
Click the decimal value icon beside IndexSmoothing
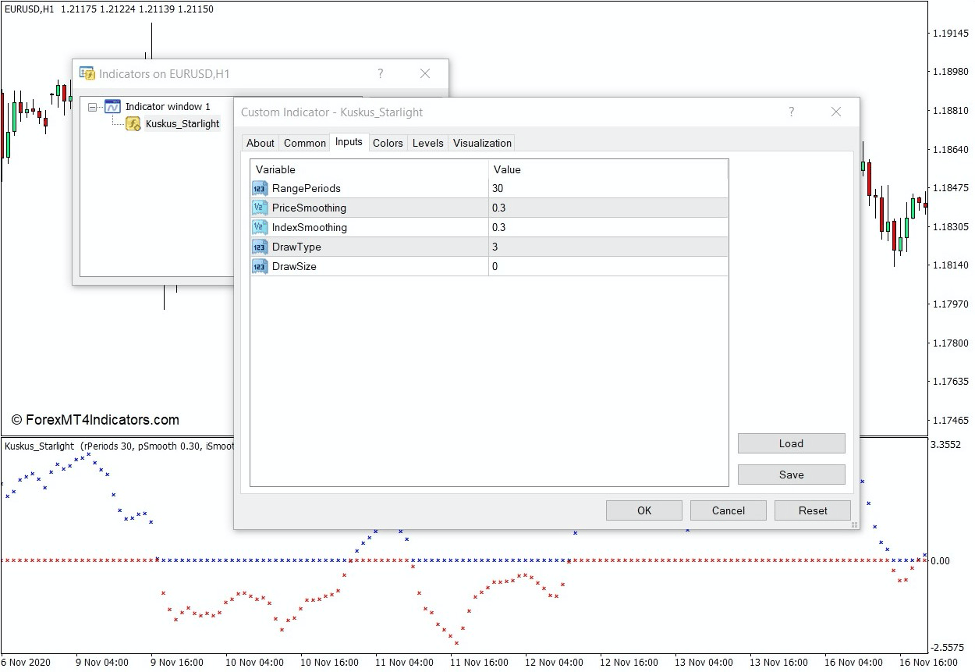[x=261, y=227]
